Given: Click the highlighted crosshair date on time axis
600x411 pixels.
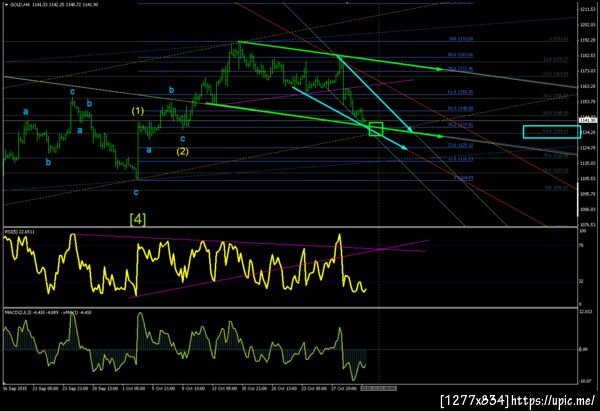Looking at the screenshot, I should pos(378,388).
